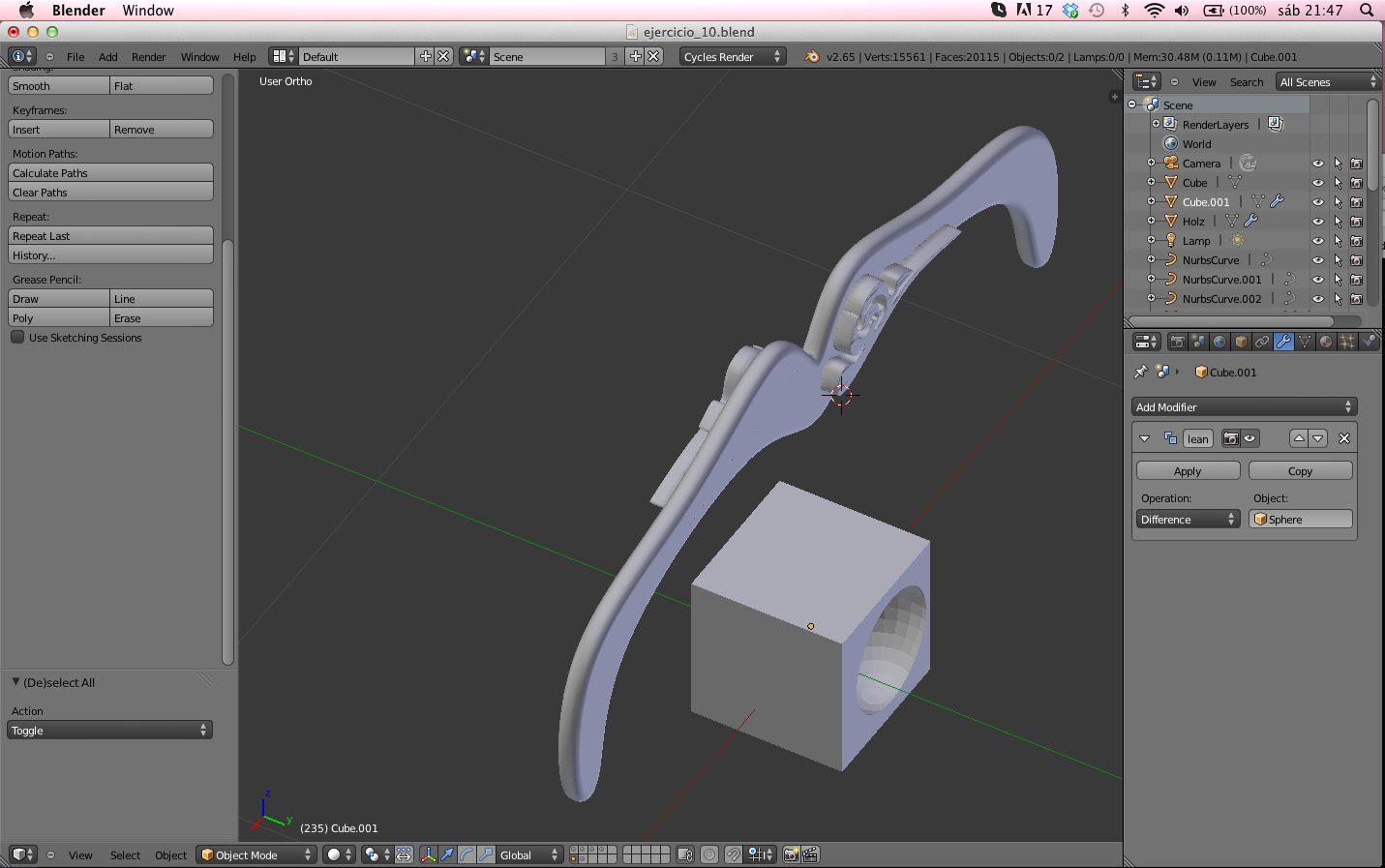Click the Smooth shading button
Image resolution: width=1385 pixels, height=868 pixels.
pos(59,86)
